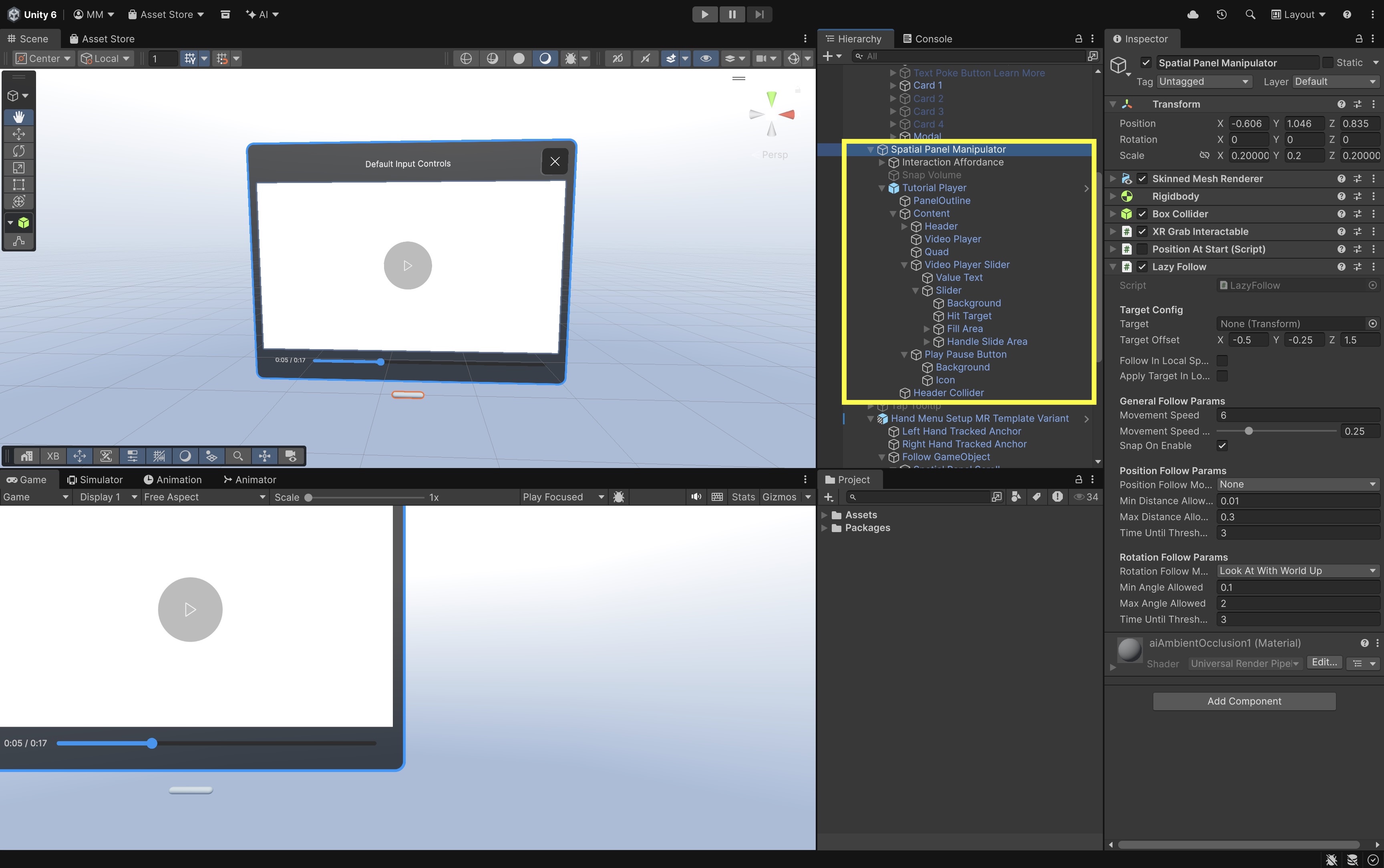
Task: Open the Unity help icon
Action: coord(1347,14)
